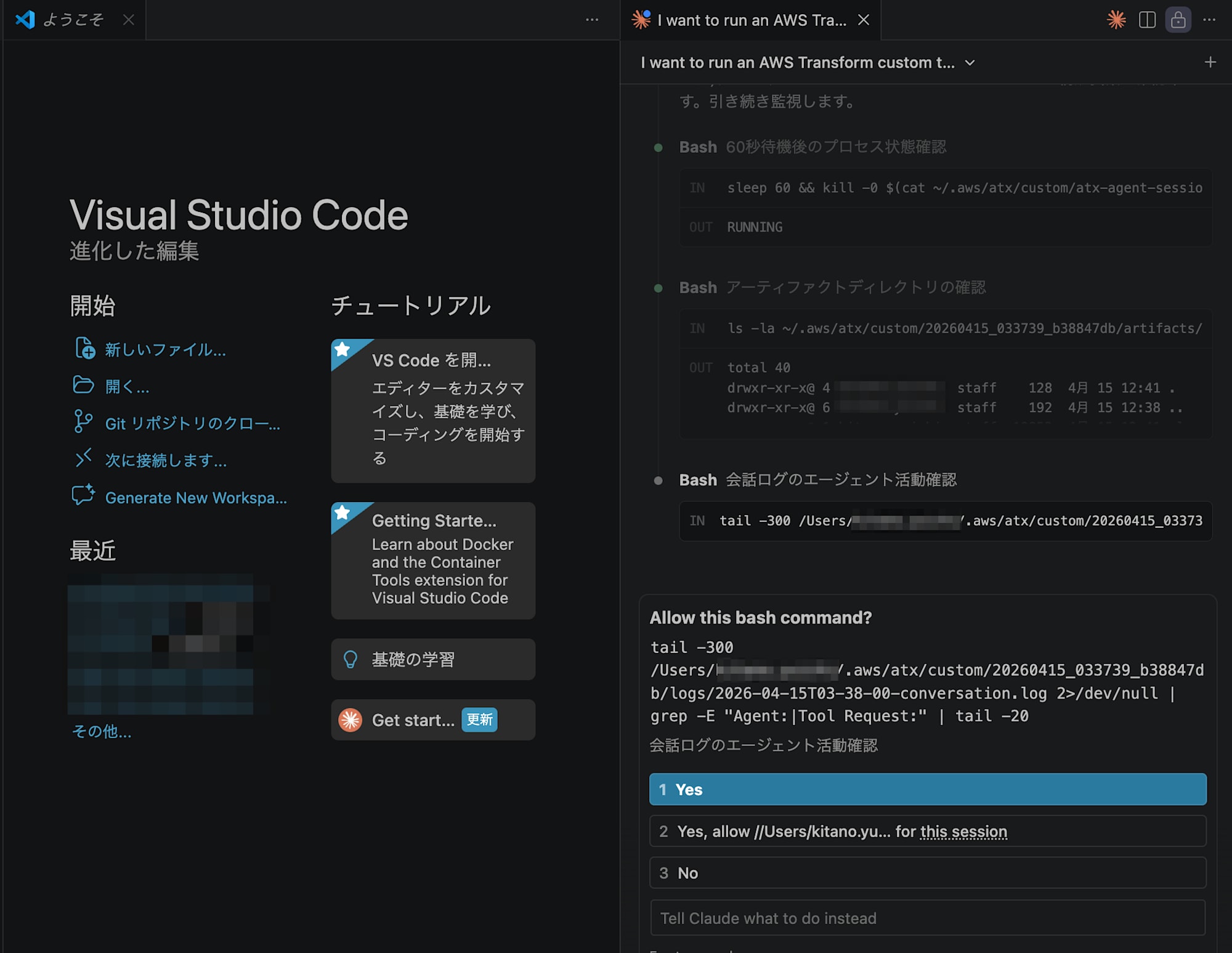Image resolution: width=1232 pixels, height=953 pixels.
Task: Click the 更新 button on Get started
Action: (480, 720)
